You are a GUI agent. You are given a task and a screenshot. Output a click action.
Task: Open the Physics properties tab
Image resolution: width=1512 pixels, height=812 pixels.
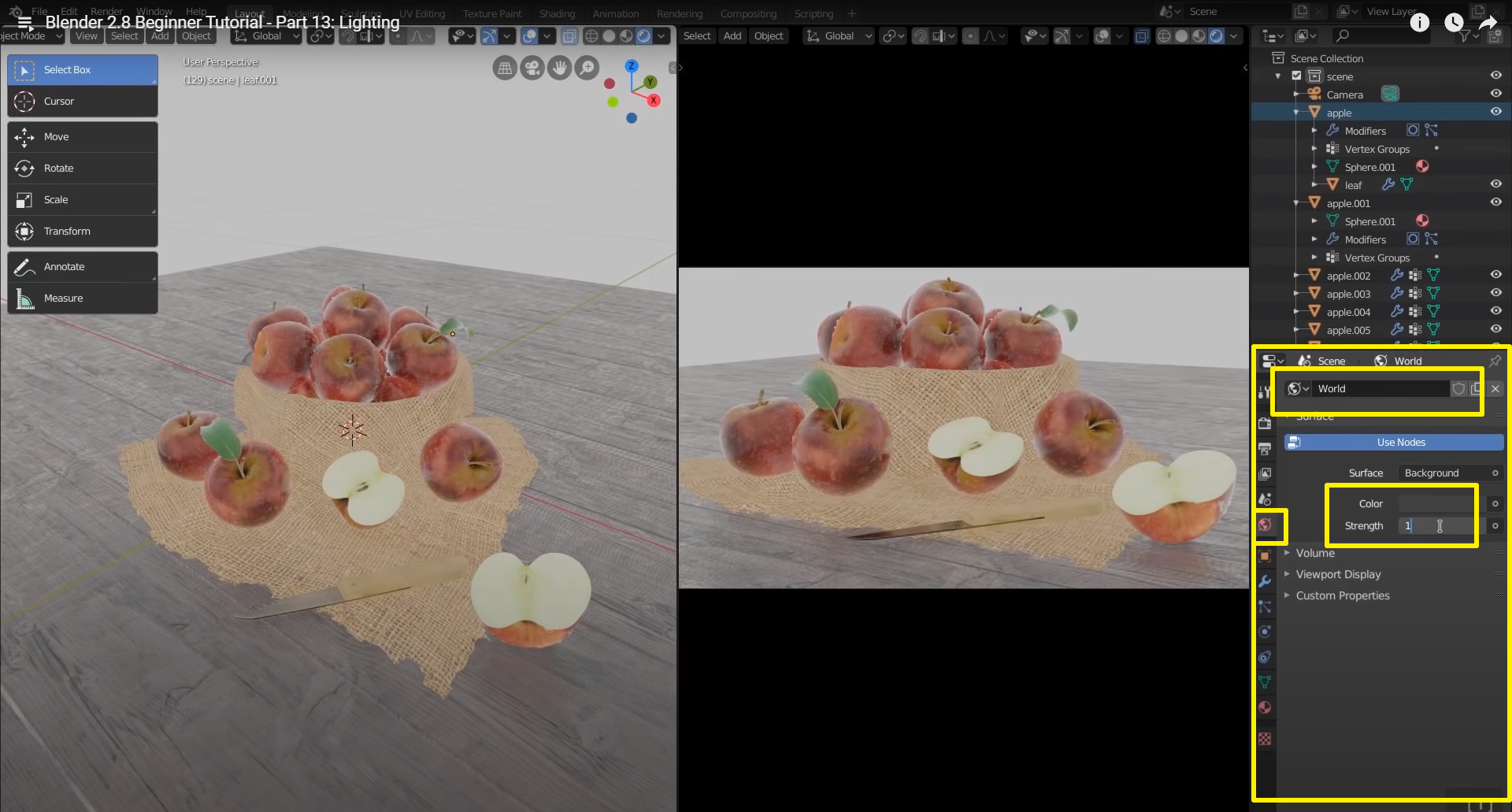click(1265, 632)
